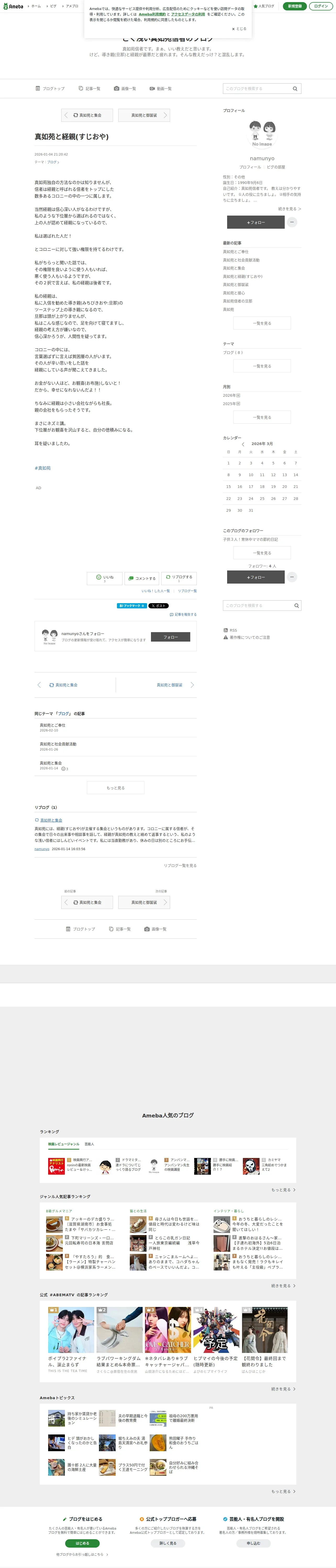Go to previous article 真如苑と集会 at top
Image resolution: width=336 pixels, height=1568 pixels.
(87, 115)
